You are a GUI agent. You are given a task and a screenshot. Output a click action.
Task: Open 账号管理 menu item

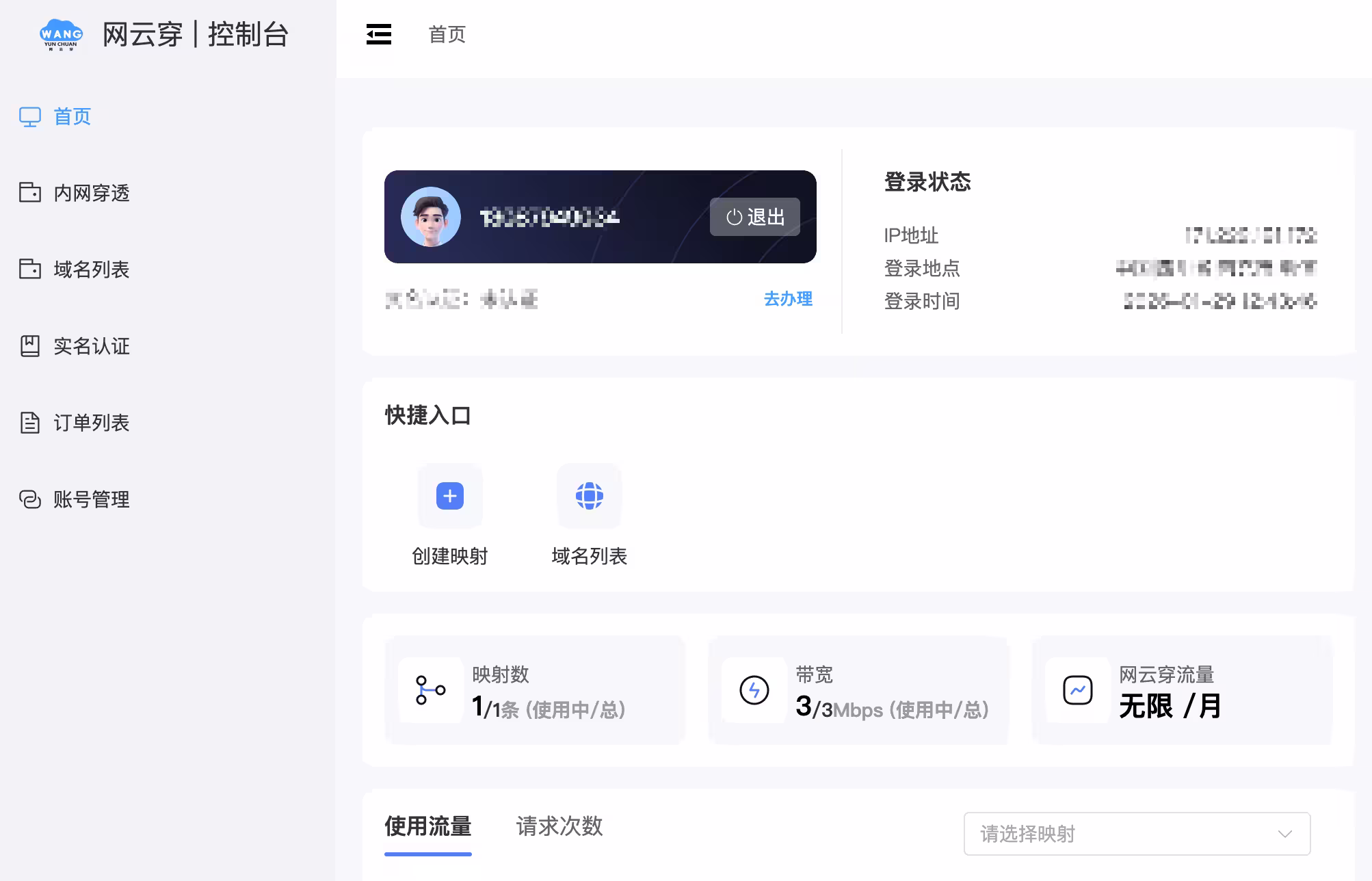tap(92, 499)
